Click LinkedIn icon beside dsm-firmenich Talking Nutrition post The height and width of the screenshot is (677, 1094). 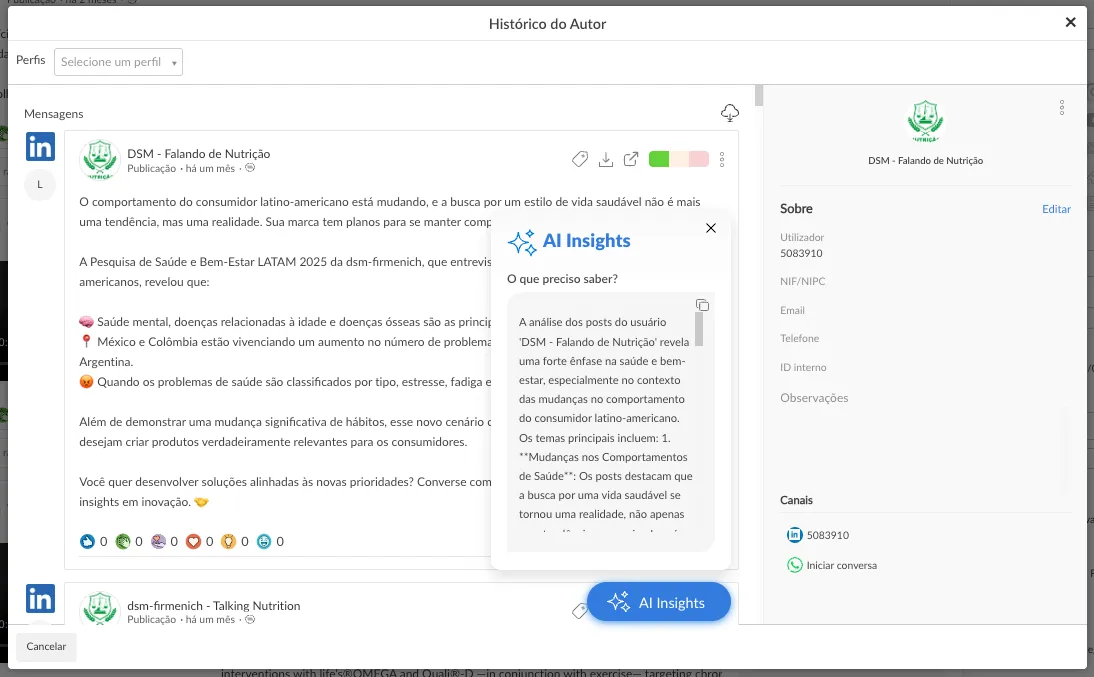pos(40,599)
